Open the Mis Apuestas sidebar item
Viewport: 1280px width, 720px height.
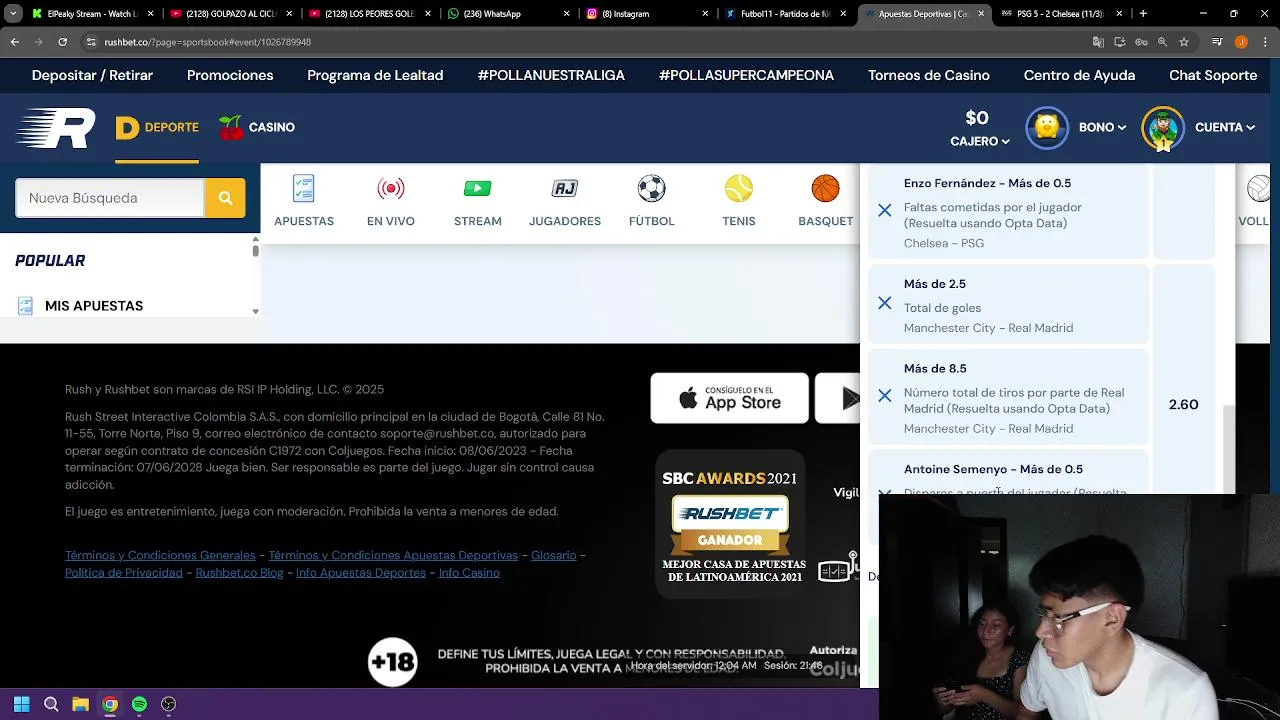pos(94,306)
